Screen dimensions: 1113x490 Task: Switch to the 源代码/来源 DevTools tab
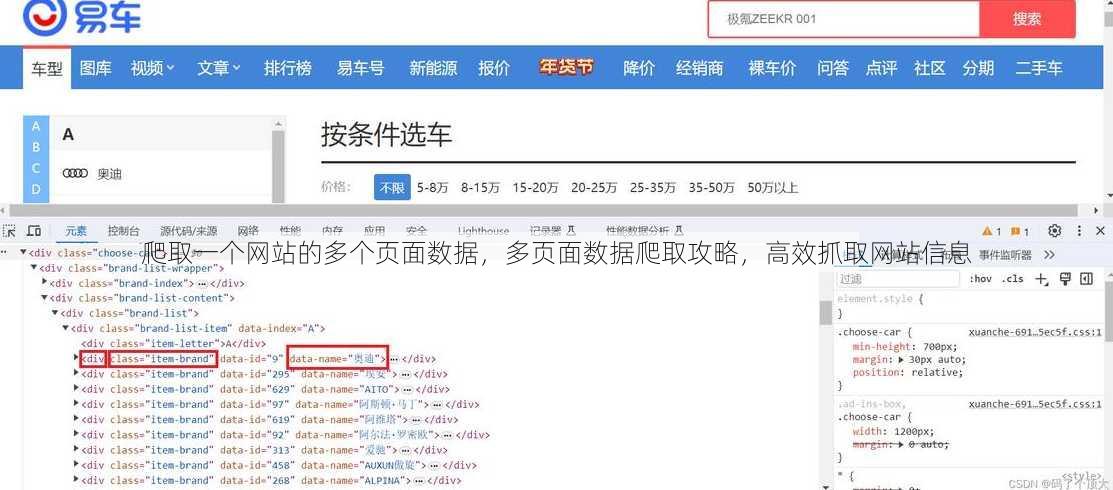click(x=188, y=231)
